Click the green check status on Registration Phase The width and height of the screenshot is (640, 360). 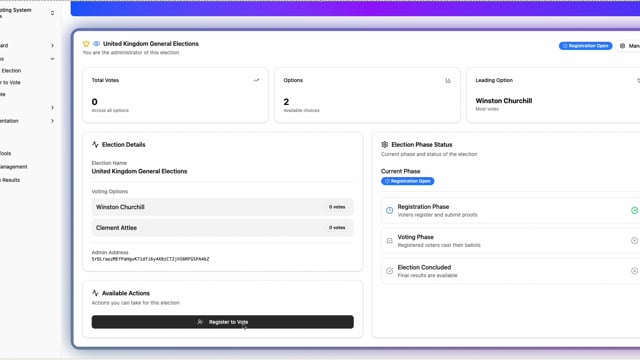(x=634, y=210)
